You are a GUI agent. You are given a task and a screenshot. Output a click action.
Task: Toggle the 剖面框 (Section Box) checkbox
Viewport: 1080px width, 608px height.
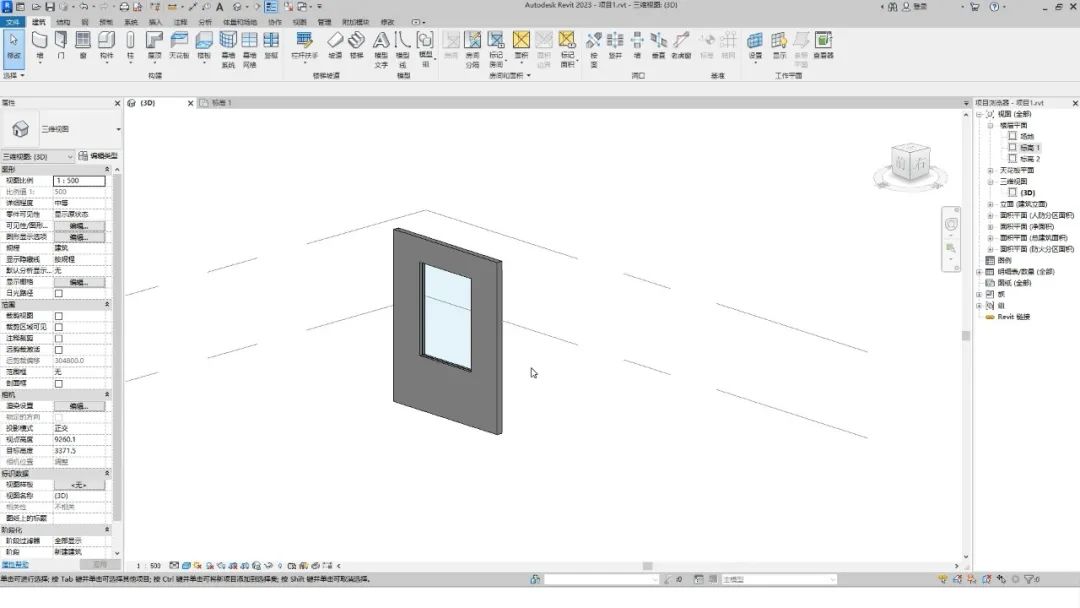tap(59, 384)
